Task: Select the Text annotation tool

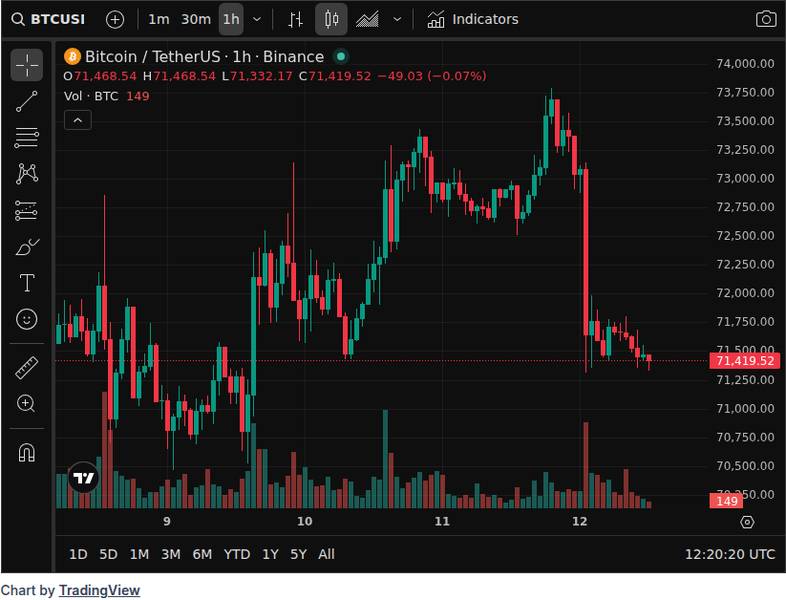Action: click(x=27, y=283)
